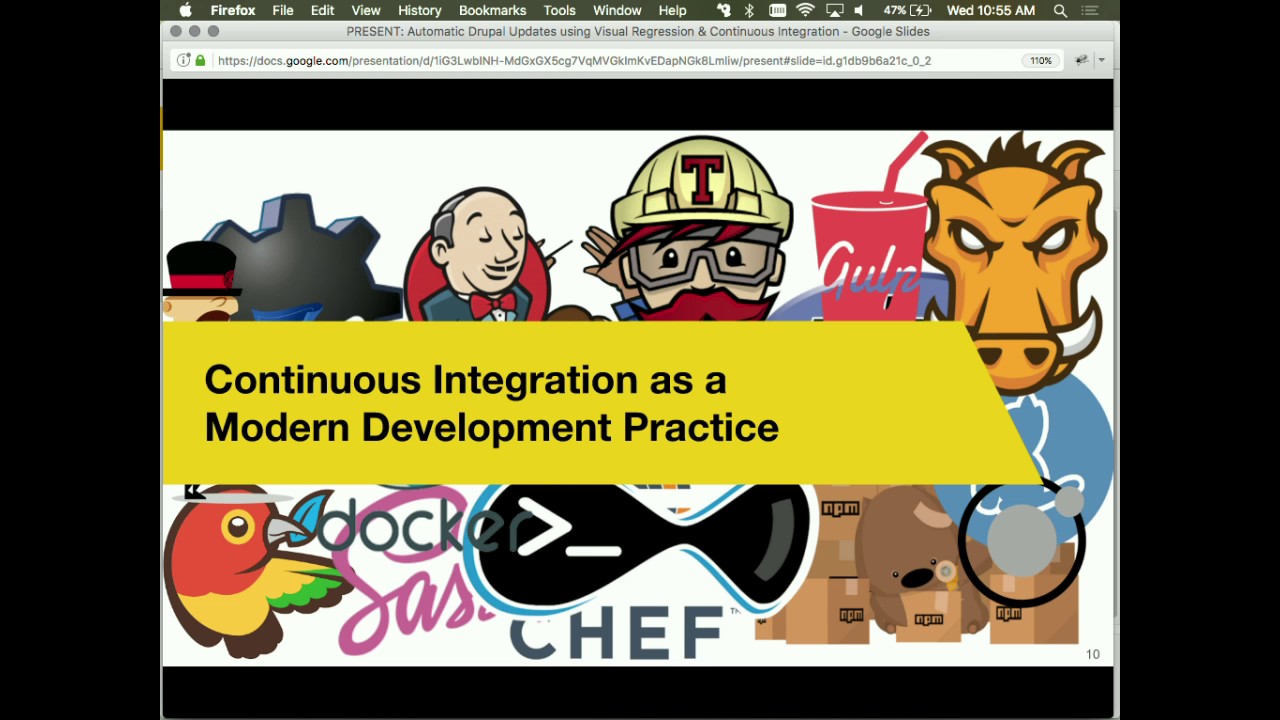Image resolution: width=1280 pixels, height=720 pixels.
Task: Open the Firefox application menu
Action: pyautogui.click(x=232, y=10)
